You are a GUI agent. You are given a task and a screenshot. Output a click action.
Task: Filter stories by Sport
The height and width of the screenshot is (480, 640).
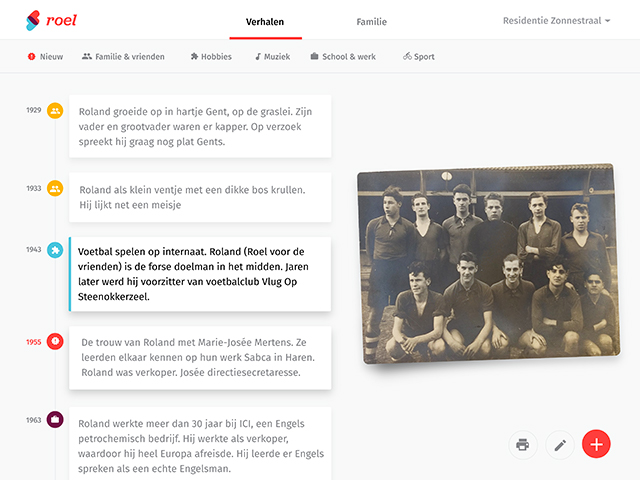tap(419, 57)
